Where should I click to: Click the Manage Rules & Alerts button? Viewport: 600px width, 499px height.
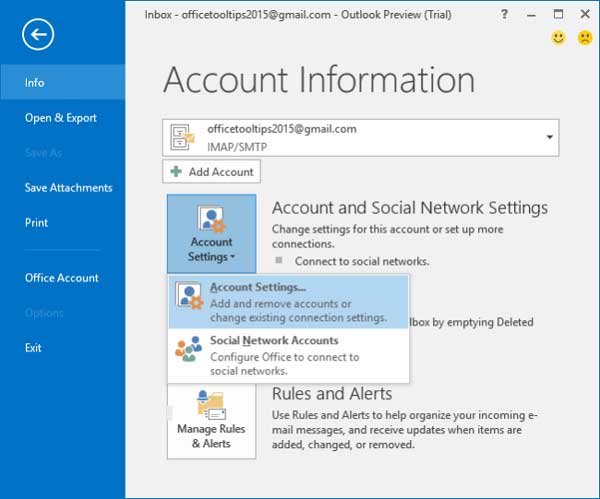pyautogui.click(x=211, y=421)
